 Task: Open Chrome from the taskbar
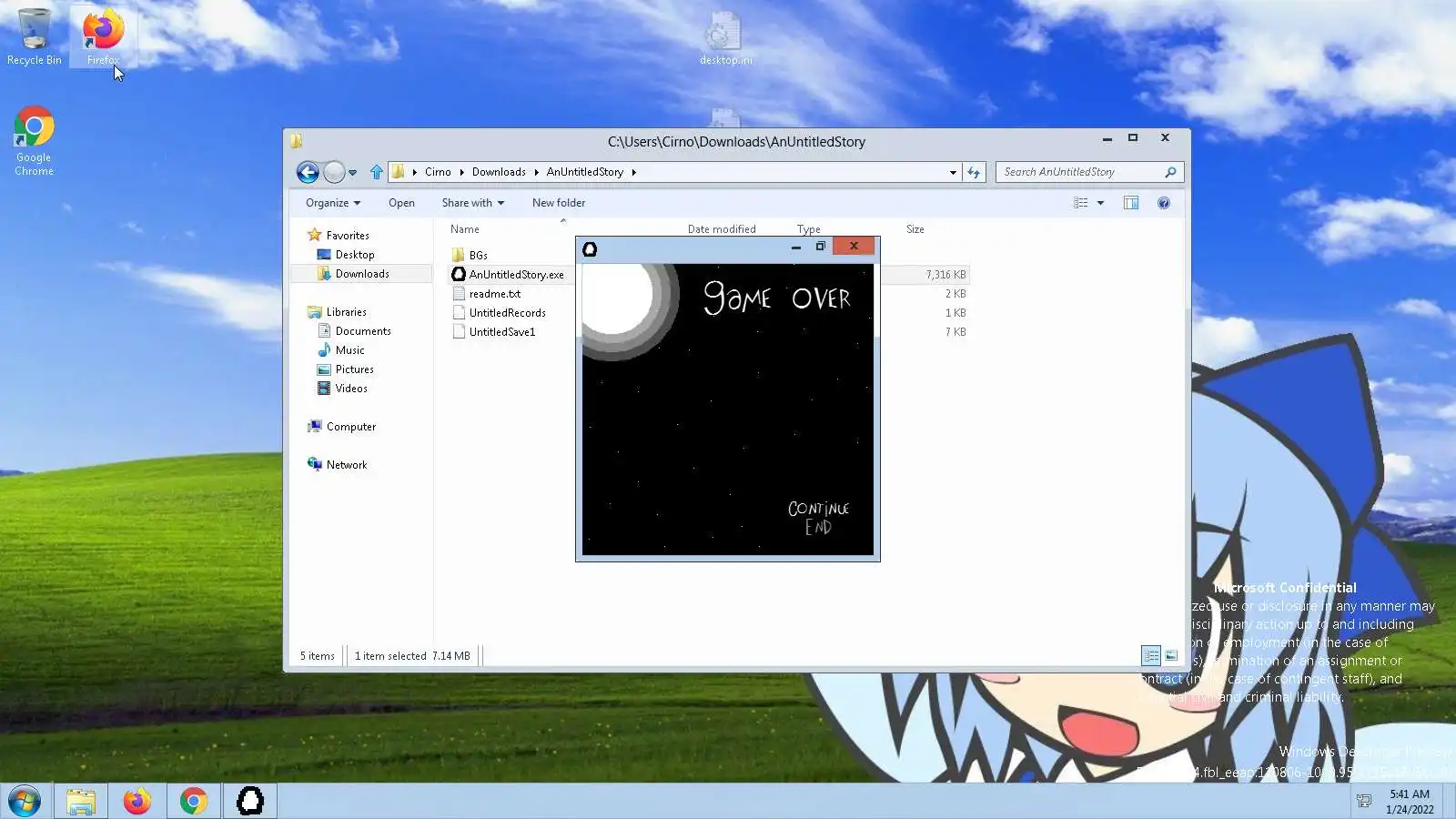pyautogui.click(x=193, y=802)
